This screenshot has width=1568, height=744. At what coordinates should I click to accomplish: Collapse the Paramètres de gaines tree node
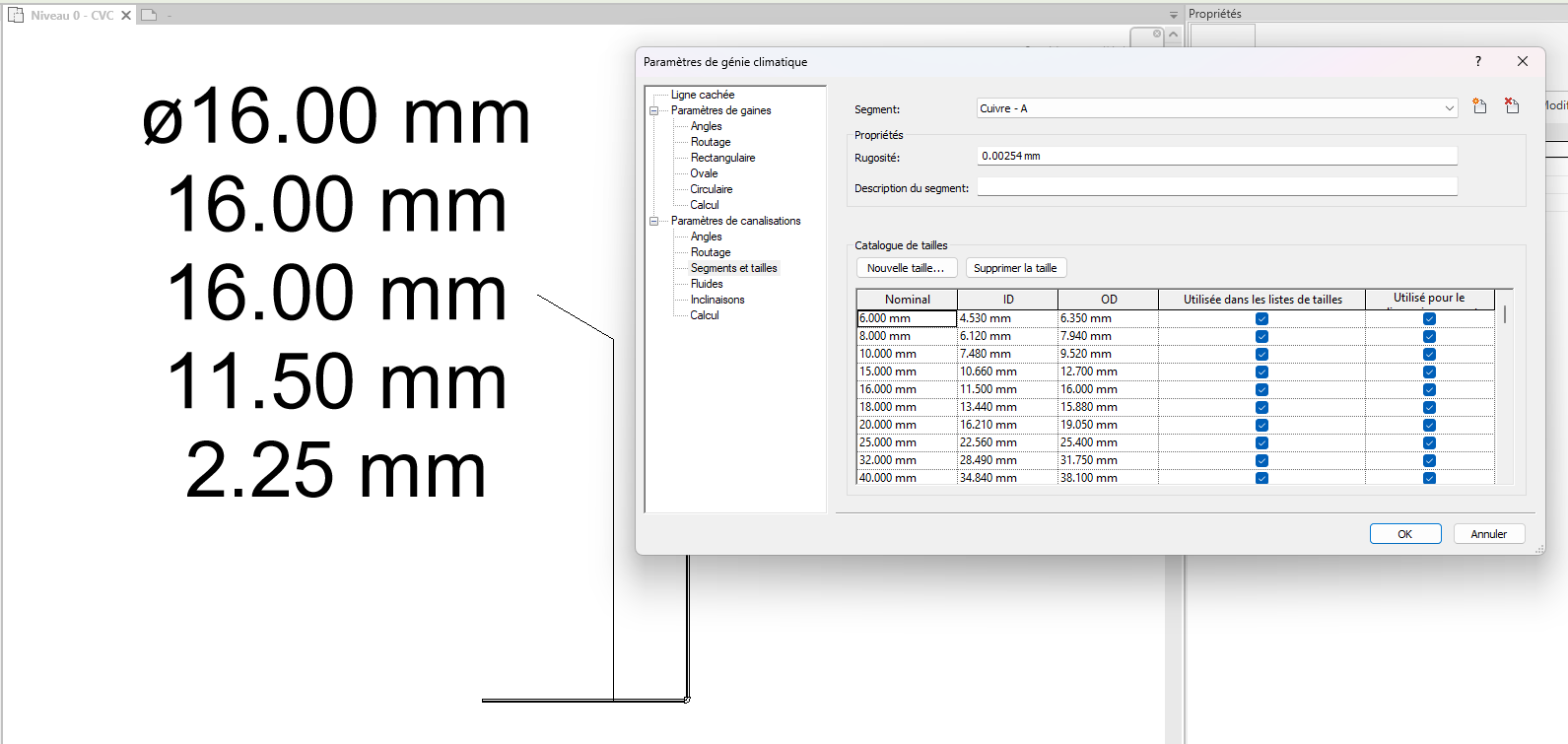pos(653,111)
